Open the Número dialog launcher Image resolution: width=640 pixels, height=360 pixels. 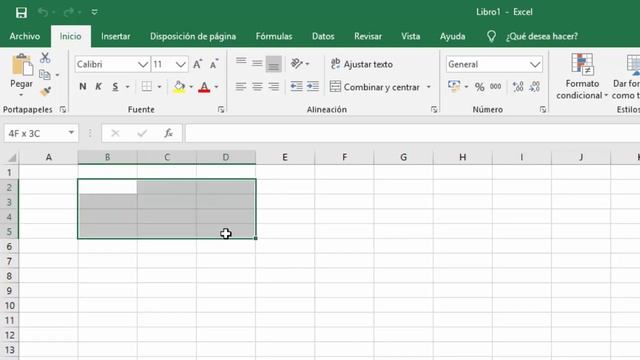[x=542, y=109]
